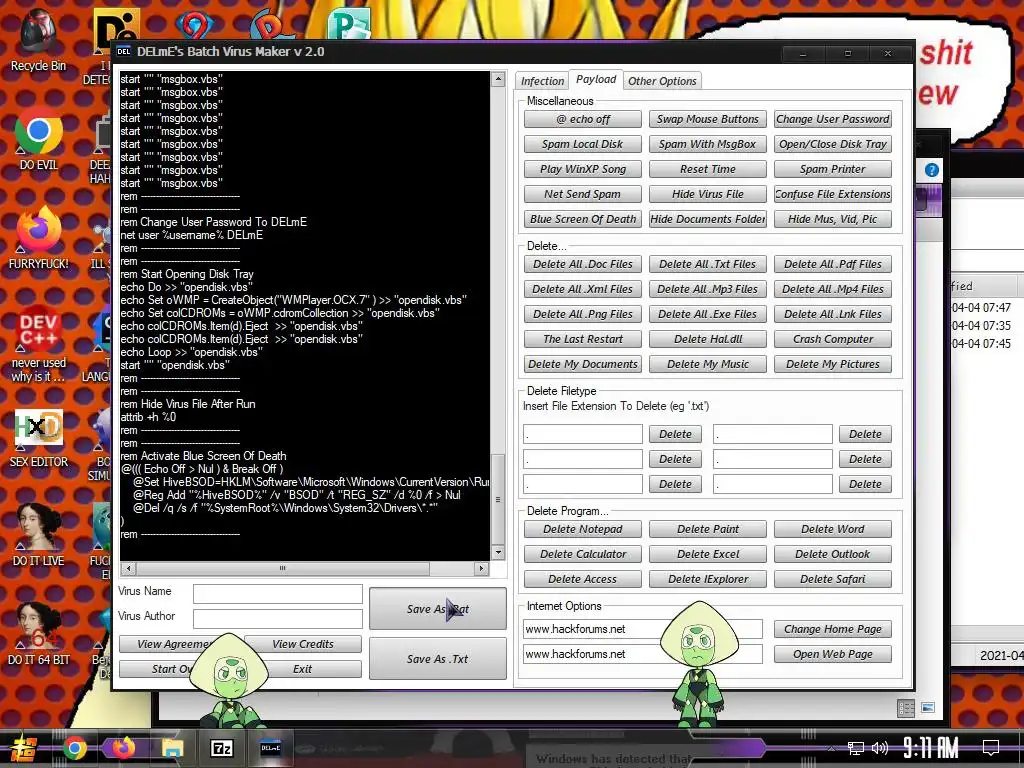Screen dimensions: 1024x768
Task: Open the Windows Start button in the taskbar
Action: [x=23, y=748]
